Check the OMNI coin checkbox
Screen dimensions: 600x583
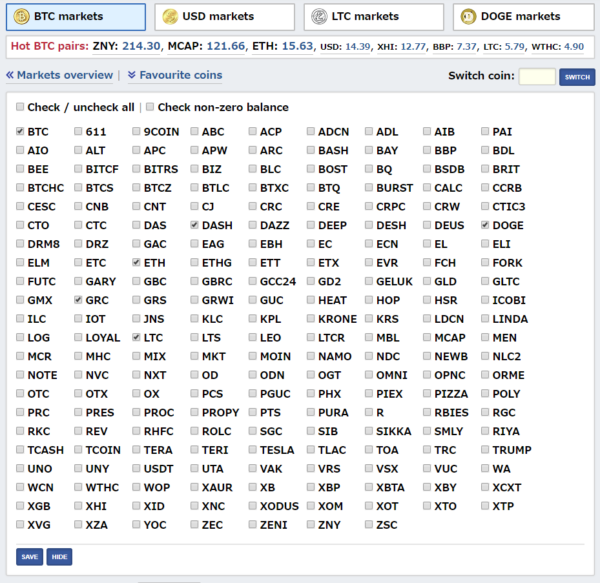pos(369,374)
